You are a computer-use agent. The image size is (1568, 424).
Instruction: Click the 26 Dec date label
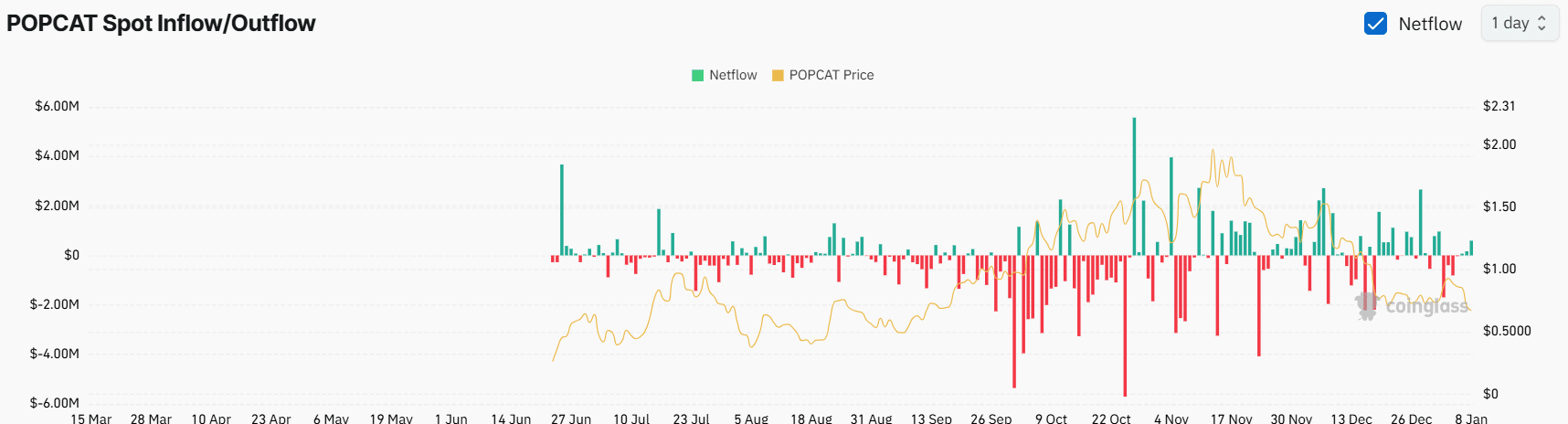(x=1411, y=418)
